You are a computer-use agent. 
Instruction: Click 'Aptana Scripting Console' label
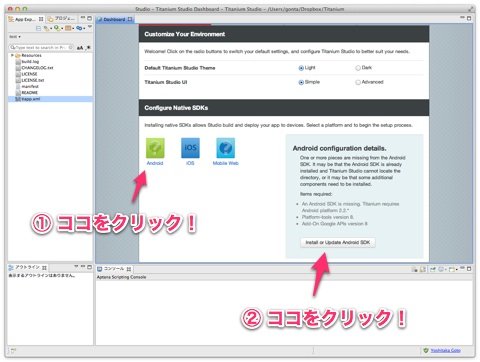click(121, 277)
